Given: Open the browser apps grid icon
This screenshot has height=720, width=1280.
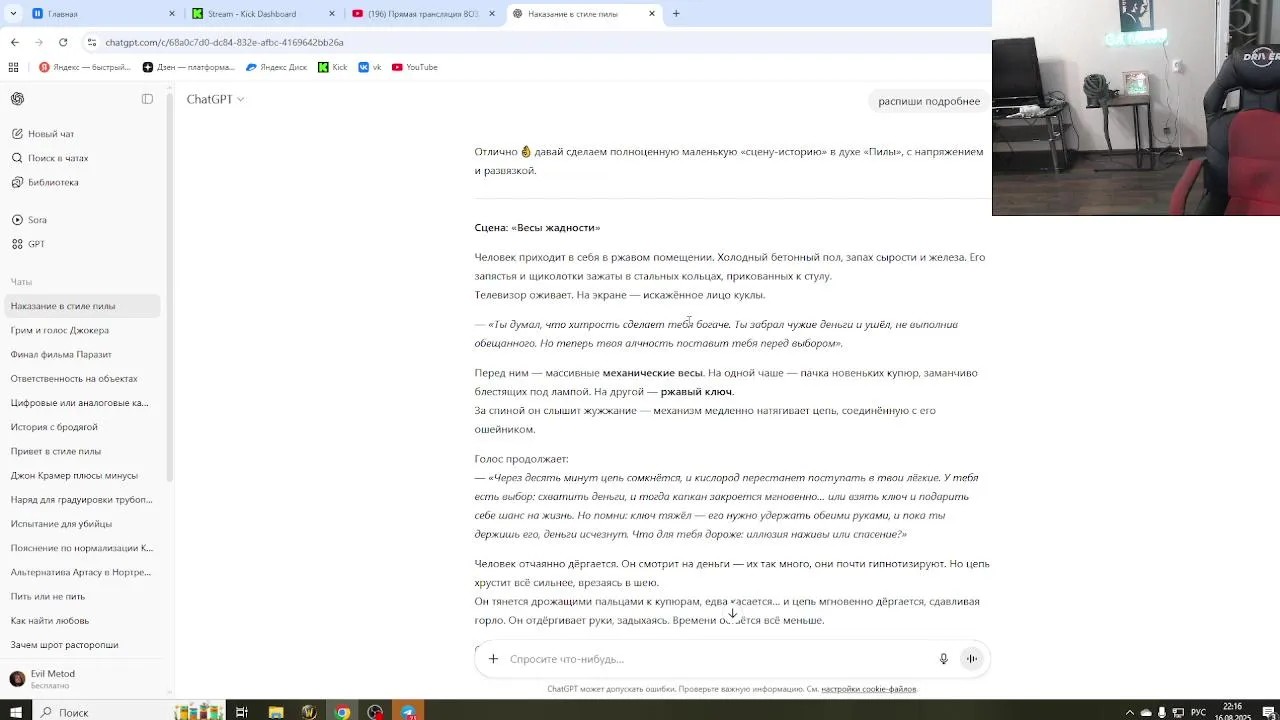Looking at the screenshot, I should (x=13, y=67).
